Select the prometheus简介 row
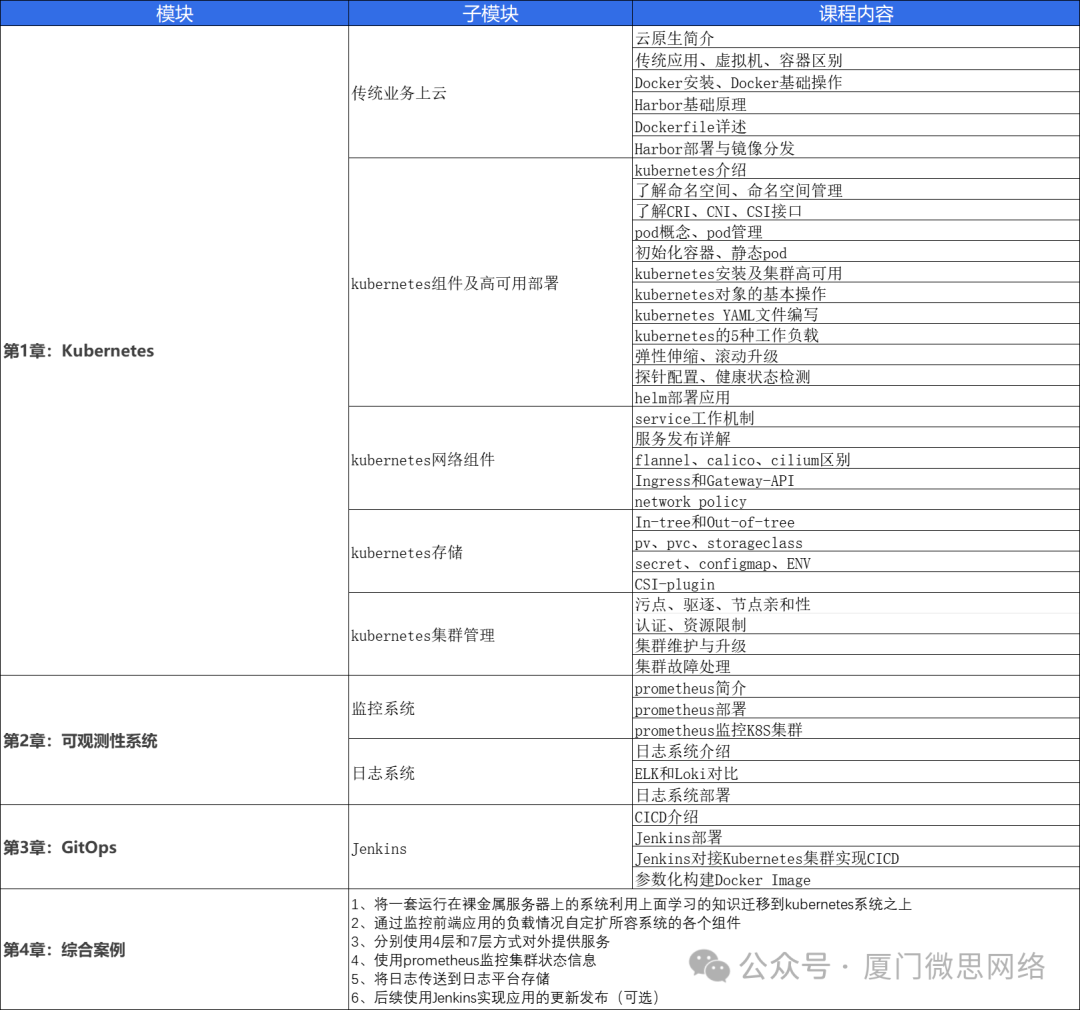The image size is (1080, 1010). [855, 687]
